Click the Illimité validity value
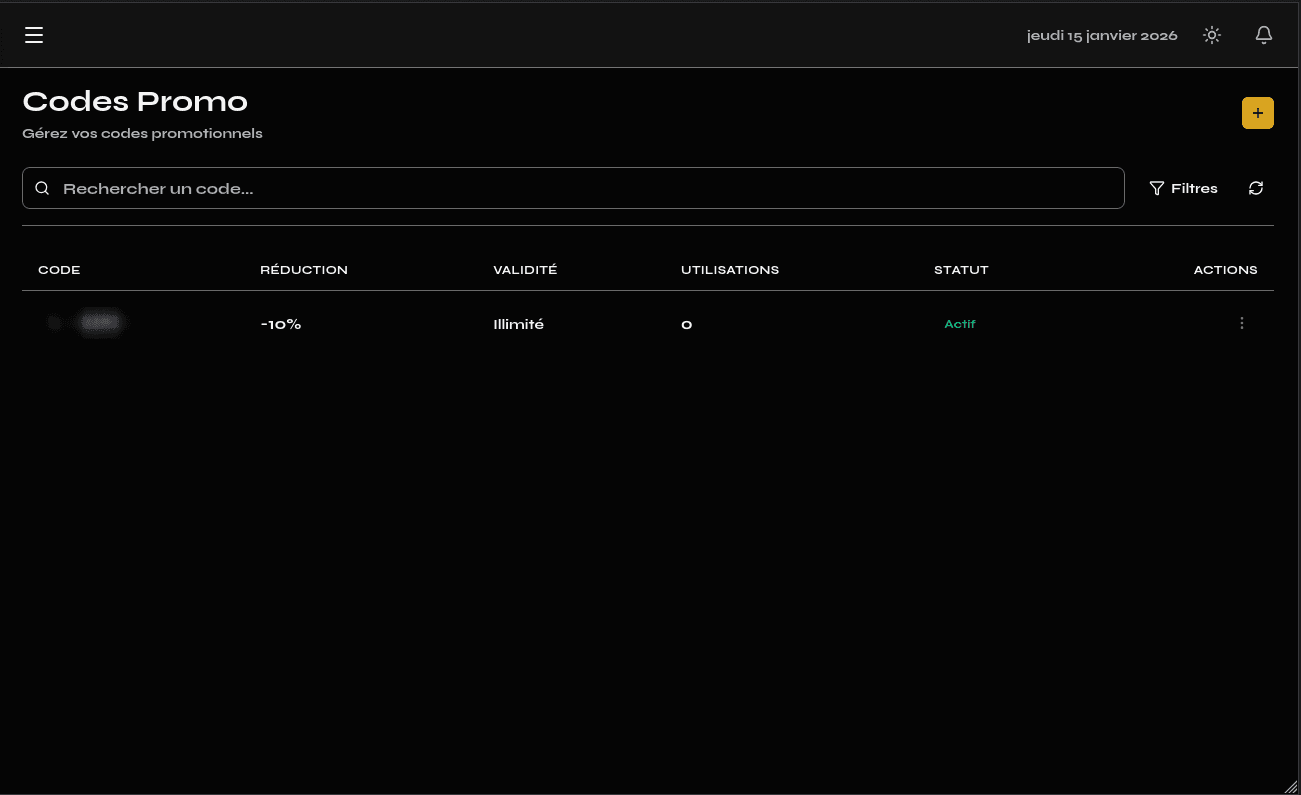 click(519, 325)
